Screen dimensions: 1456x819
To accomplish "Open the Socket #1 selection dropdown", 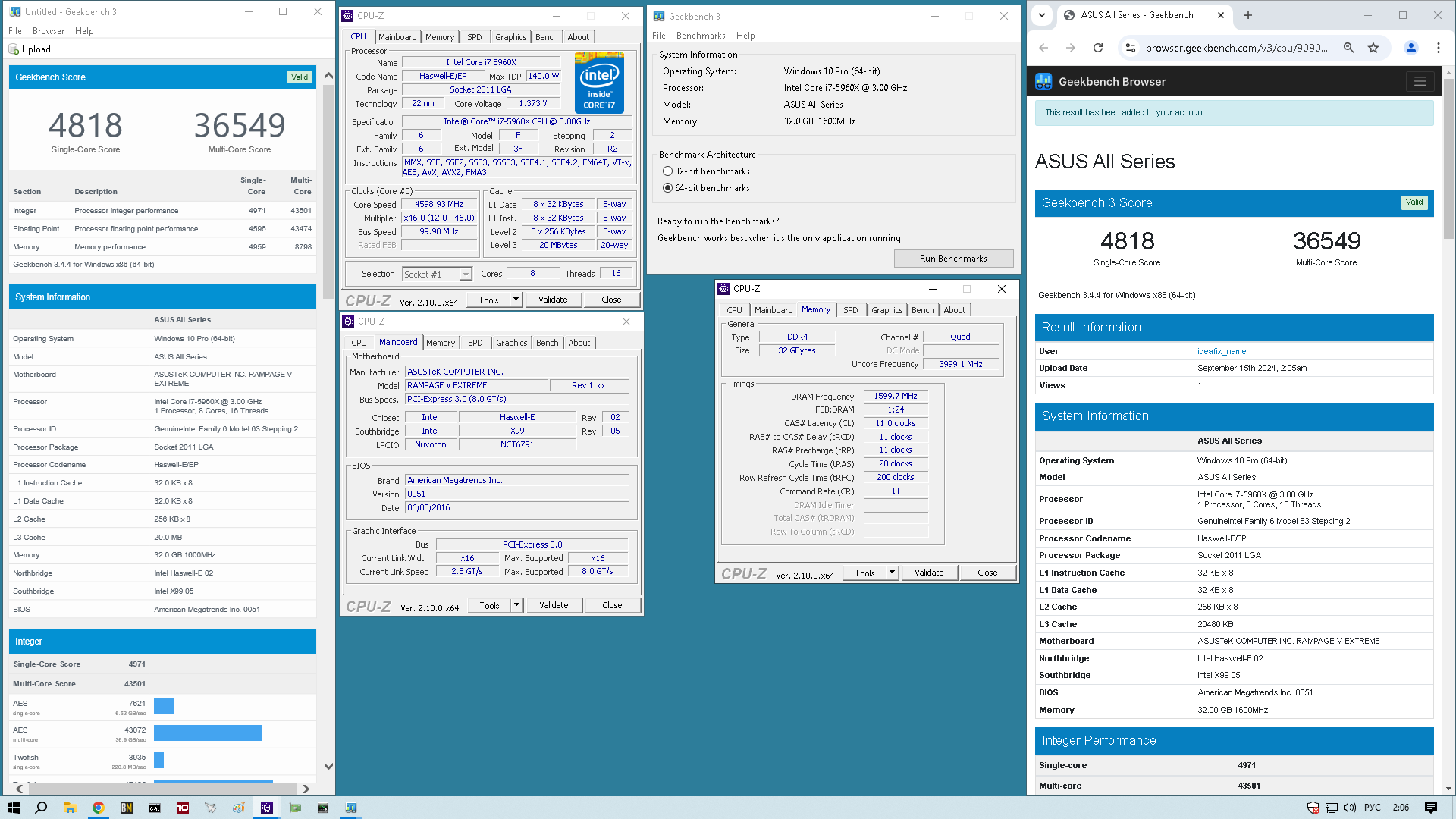I will (437, 275).
